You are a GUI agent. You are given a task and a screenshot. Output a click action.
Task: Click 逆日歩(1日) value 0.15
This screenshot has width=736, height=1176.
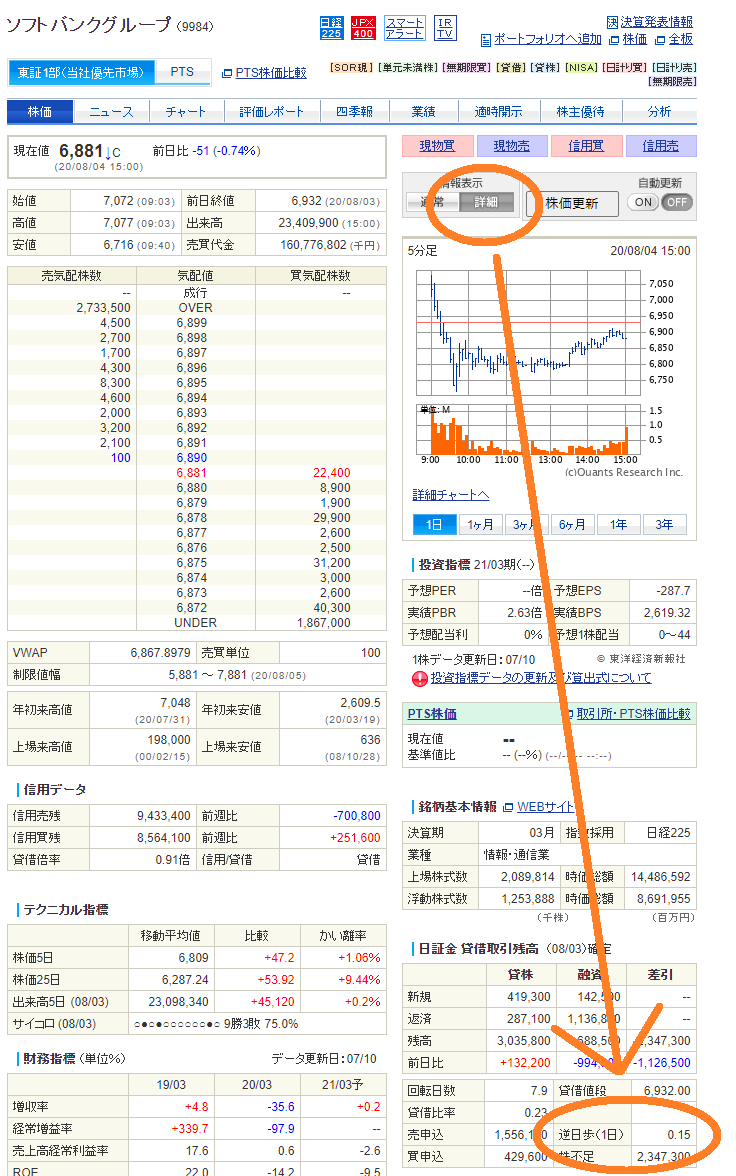(x=678, y=1136)
